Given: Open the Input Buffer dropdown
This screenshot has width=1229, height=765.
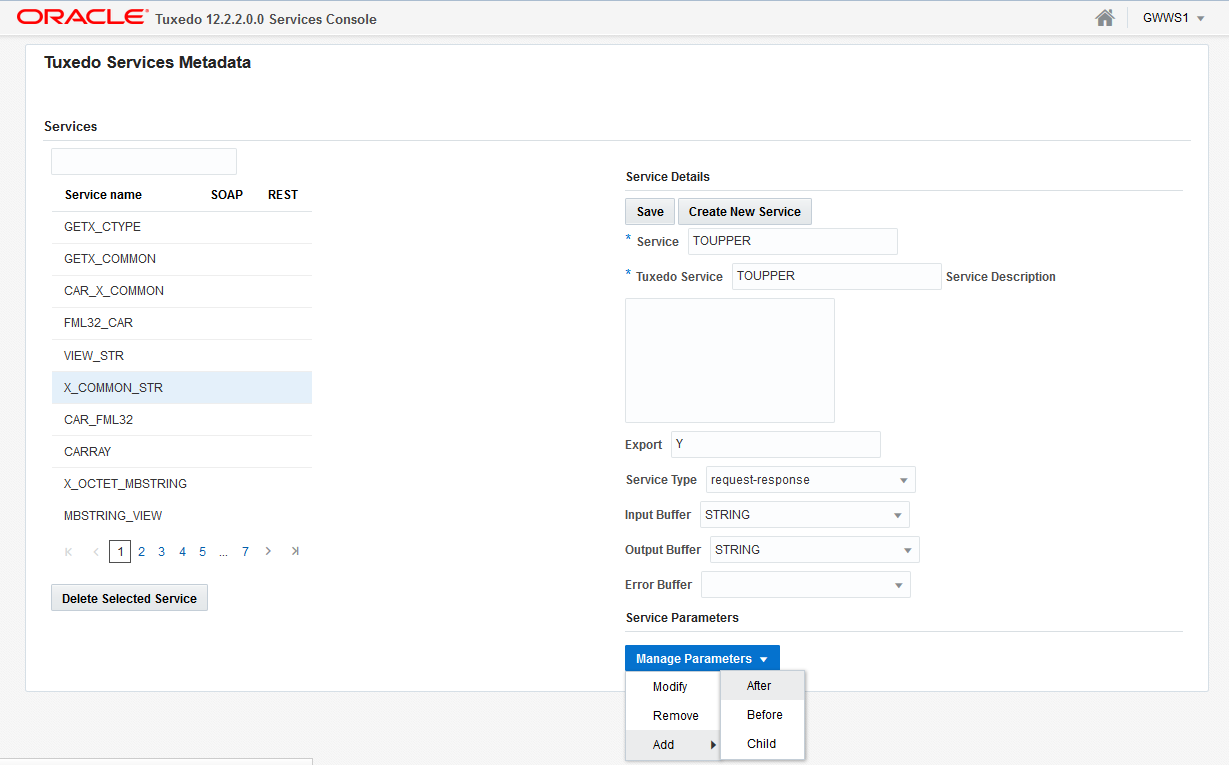Looking at the screenshot, I should click(805, 515).
